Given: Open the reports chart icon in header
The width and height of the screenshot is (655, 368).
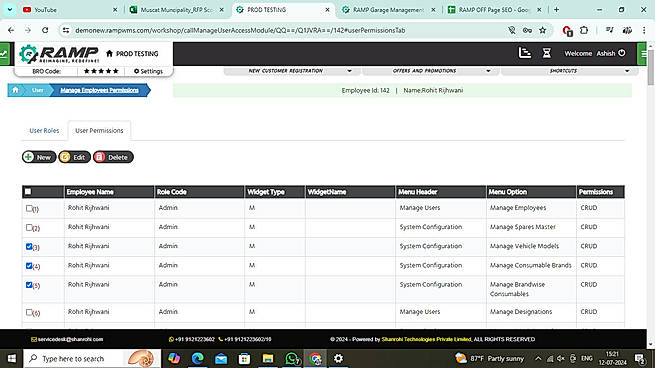Looking at the screenshot, I should point(525,53).
